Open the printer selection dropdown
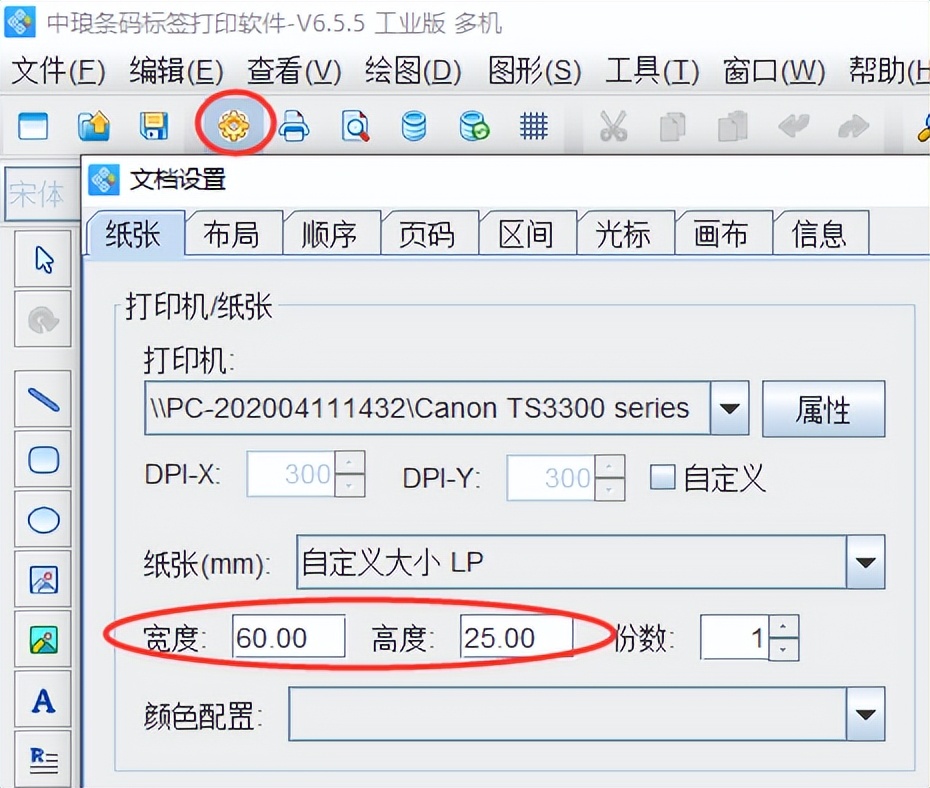This screenshot has height=788, width=930. pyautogui.click(x=731, y=408)
